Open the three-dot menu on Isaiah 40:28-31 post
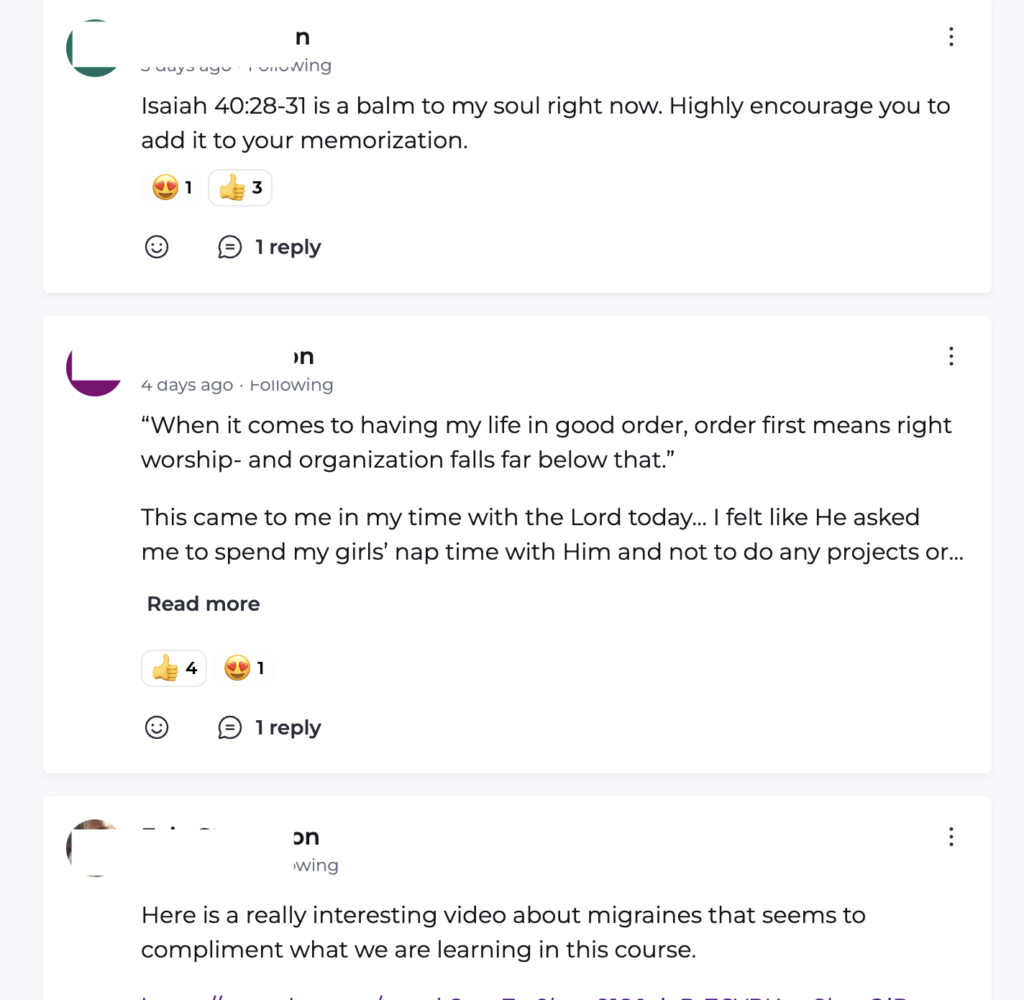 tap(951, 37)
